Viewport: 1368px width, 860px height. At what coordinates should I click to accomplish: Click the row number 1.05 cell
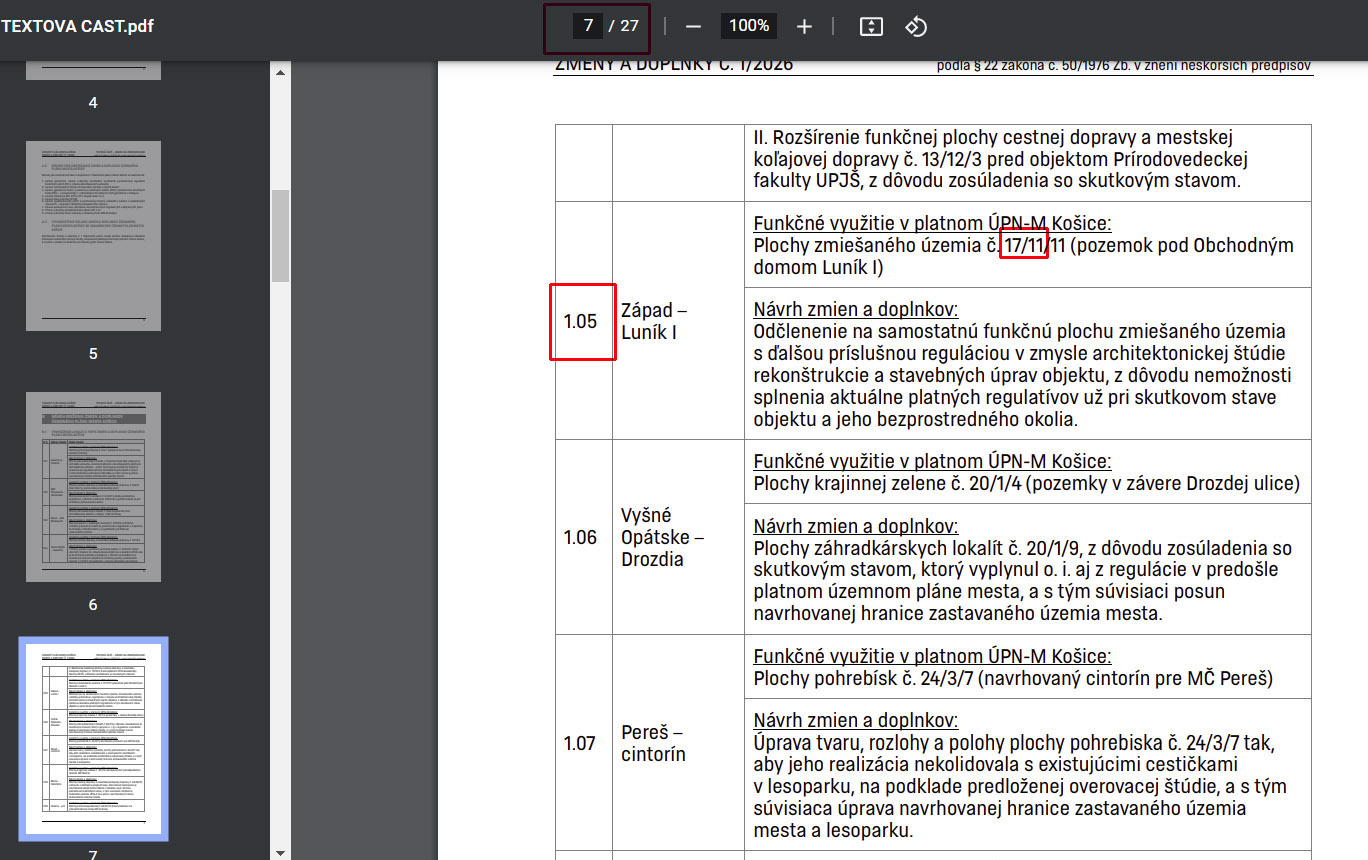581,322
